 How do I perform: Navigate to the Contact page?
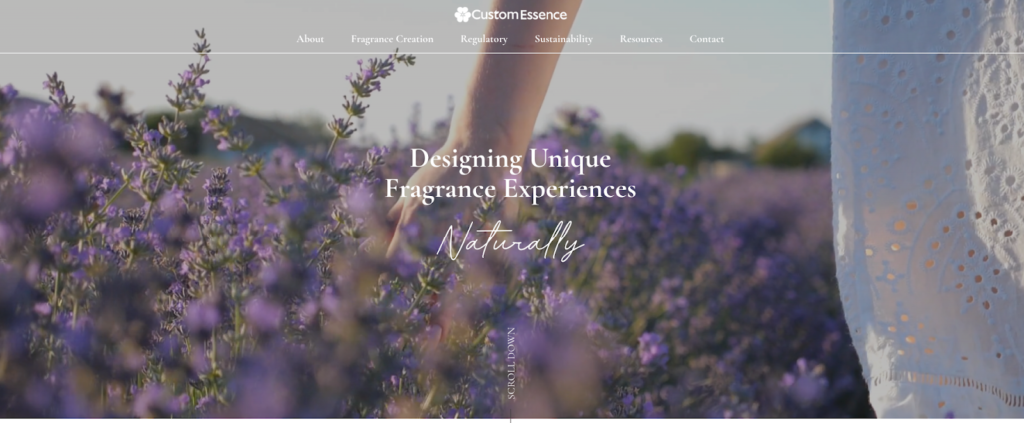[x=707, y=39]
